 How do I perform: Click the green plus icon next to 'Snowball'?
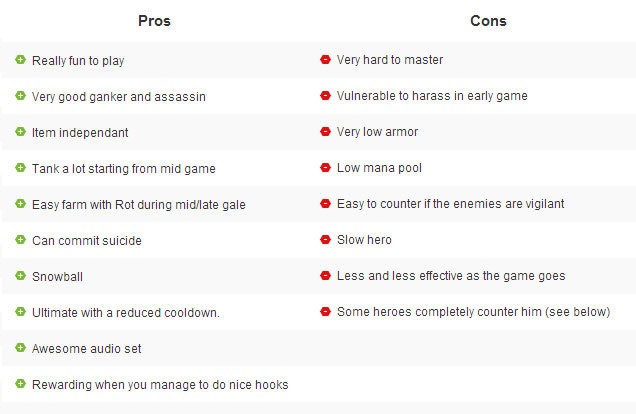21,276
